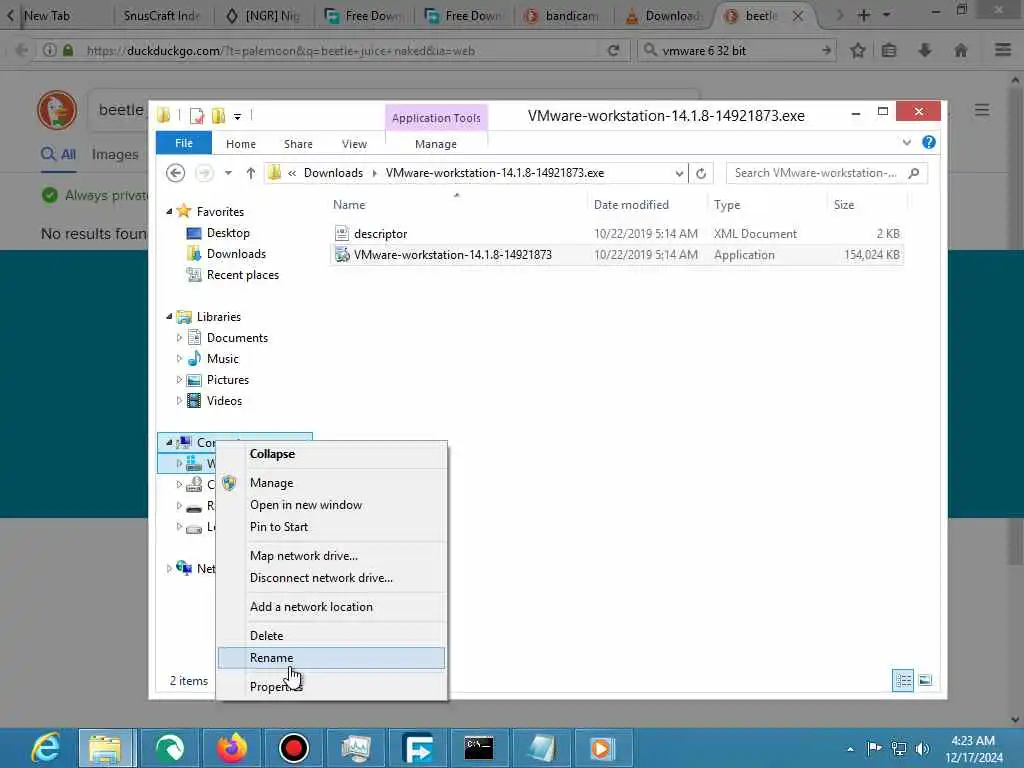Go back in Explorer navigation
Image resolution: width=1024 pixels, height=768 pixels.
175,173
